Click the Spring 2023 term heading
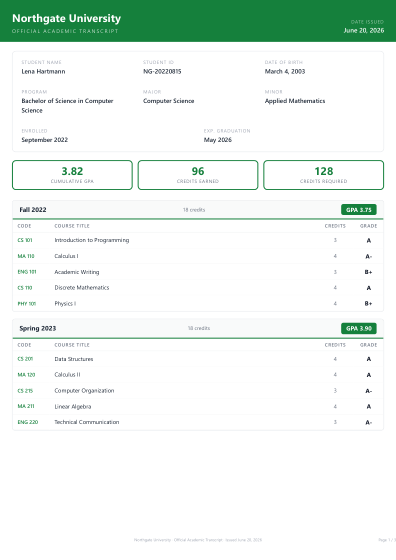 point(37,328)
